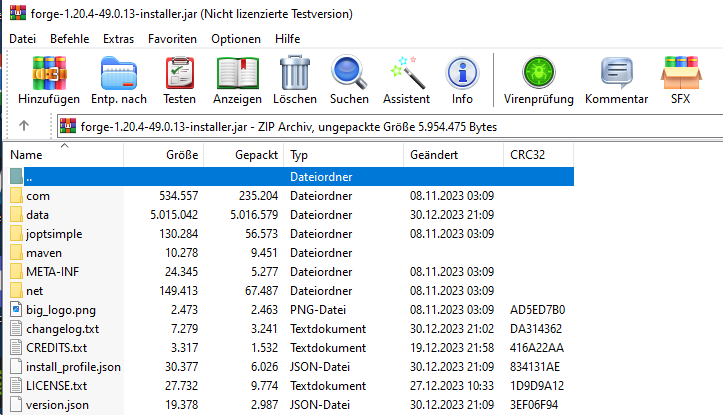The image size is (723, 415).
Task: Select the parent directory '..' row
Action: click(291, 177)
